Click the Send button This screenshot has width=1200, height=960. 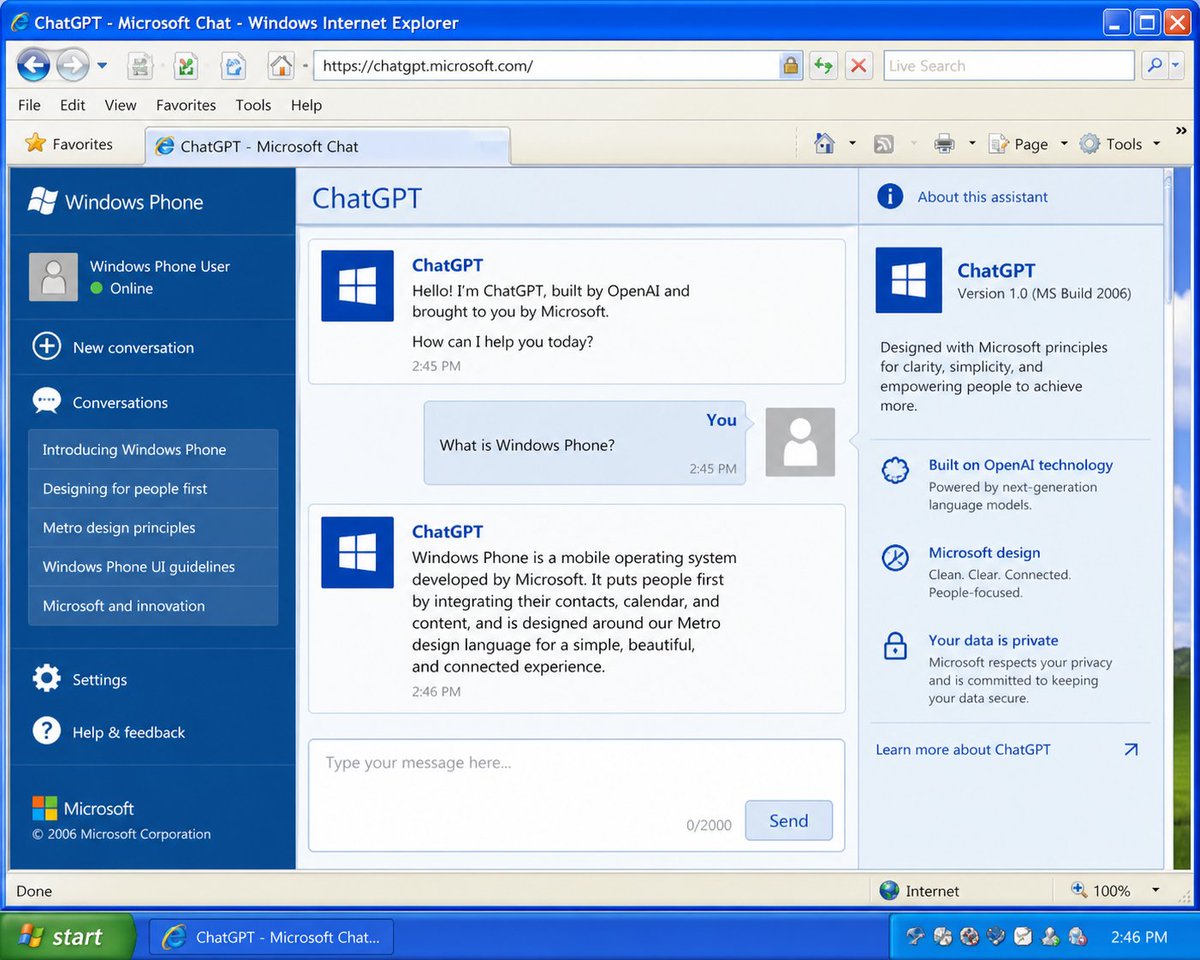coord(789,820)
